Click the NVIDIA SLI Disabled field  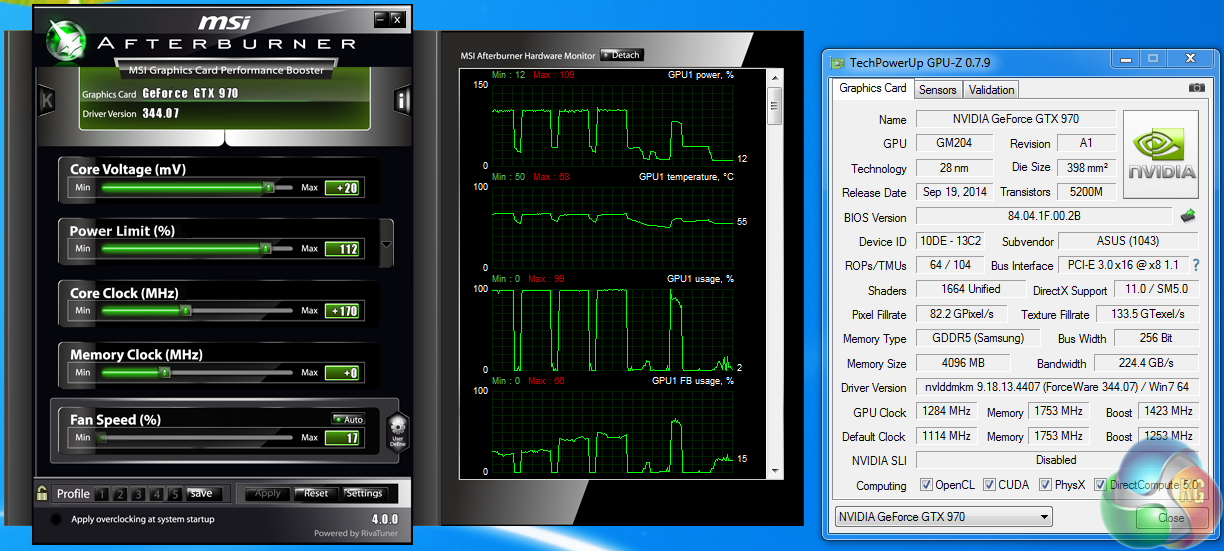click(1056, 460)
